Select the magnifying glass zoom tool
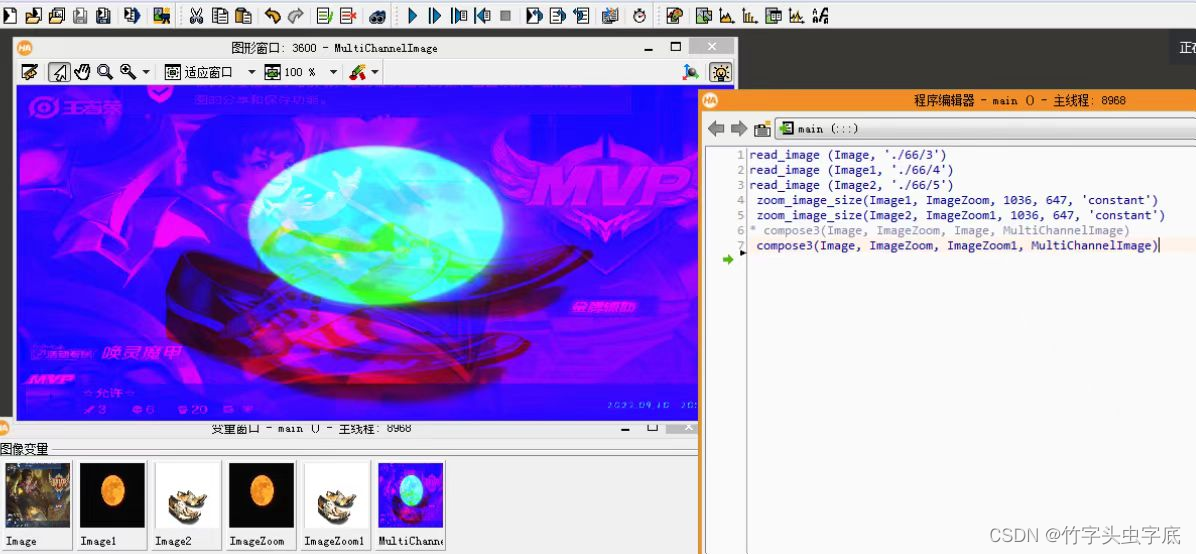The height and width of the screenshot is (554, 1196). coord(104,72)
